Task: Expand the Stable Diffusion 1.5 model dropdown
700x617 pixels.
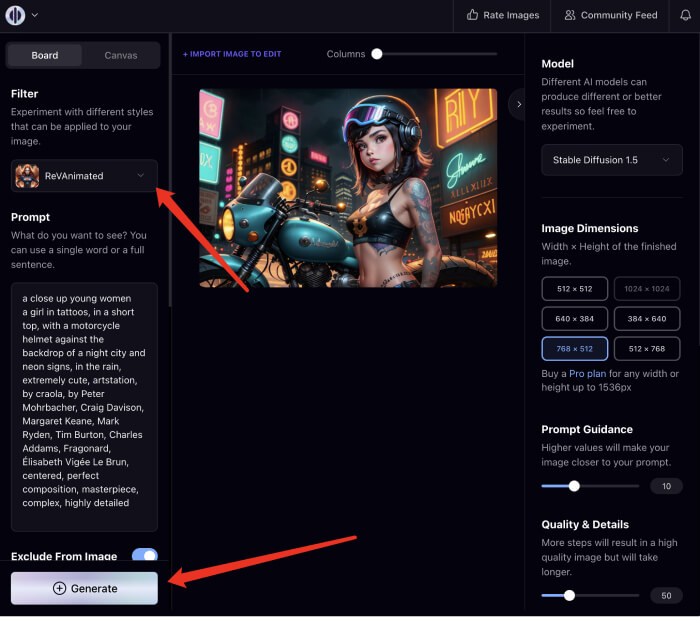Action: pos(611,160)
